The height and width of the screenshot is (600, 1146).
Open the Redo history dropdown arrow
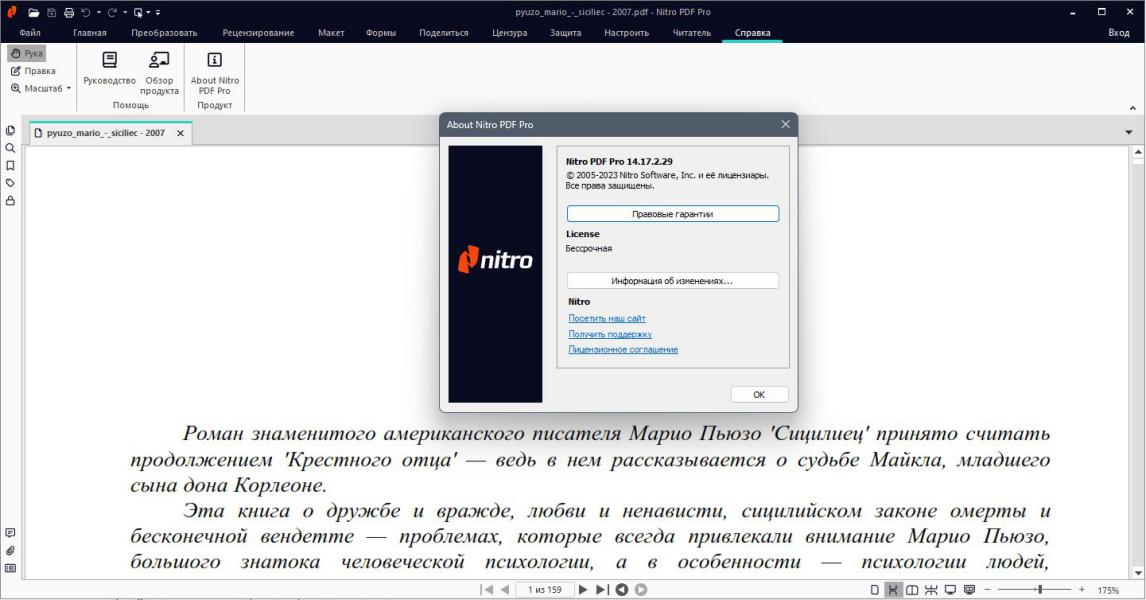point(125,12)
